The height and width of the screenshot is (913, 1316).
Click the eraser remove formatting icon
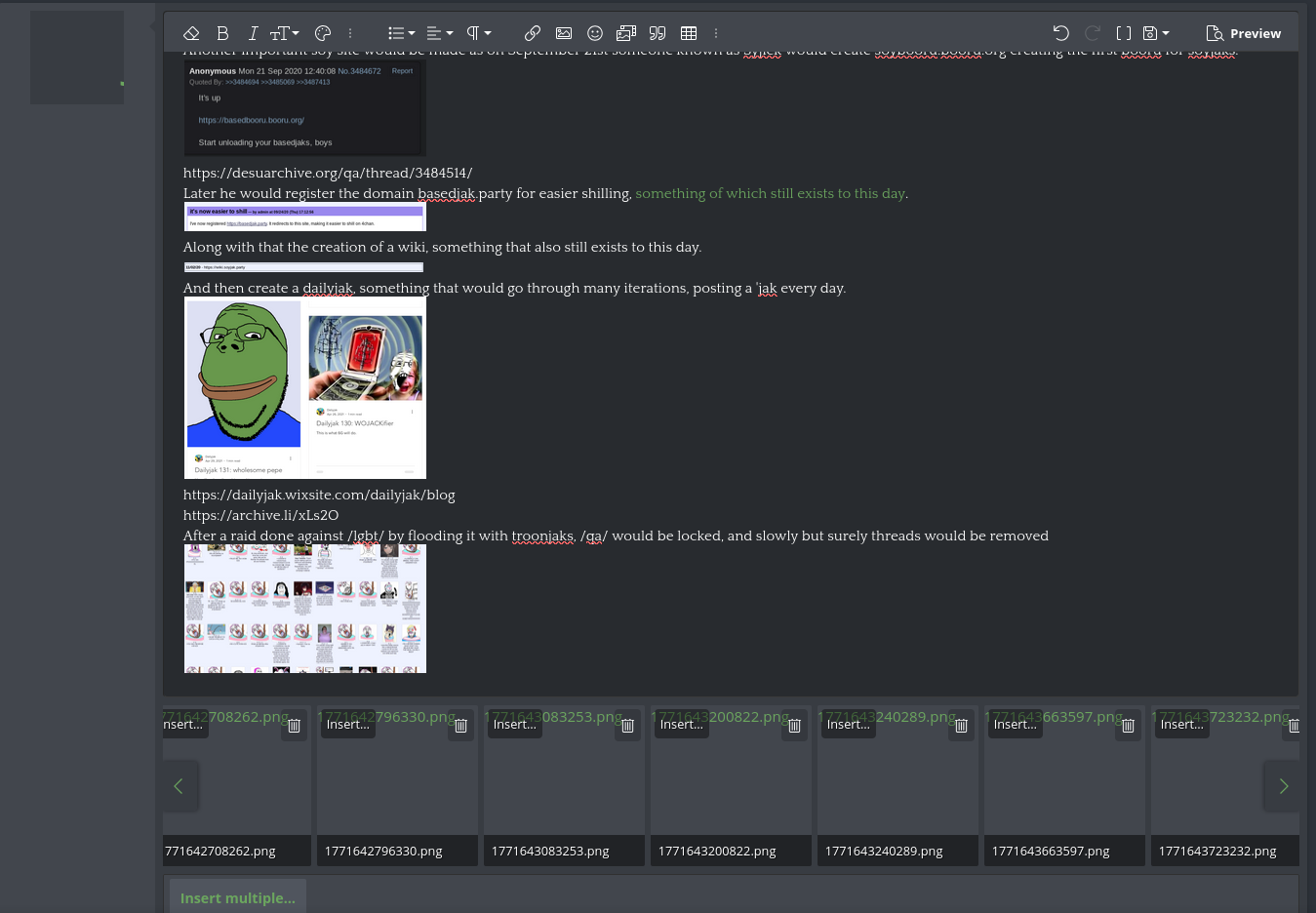(191, 33)
